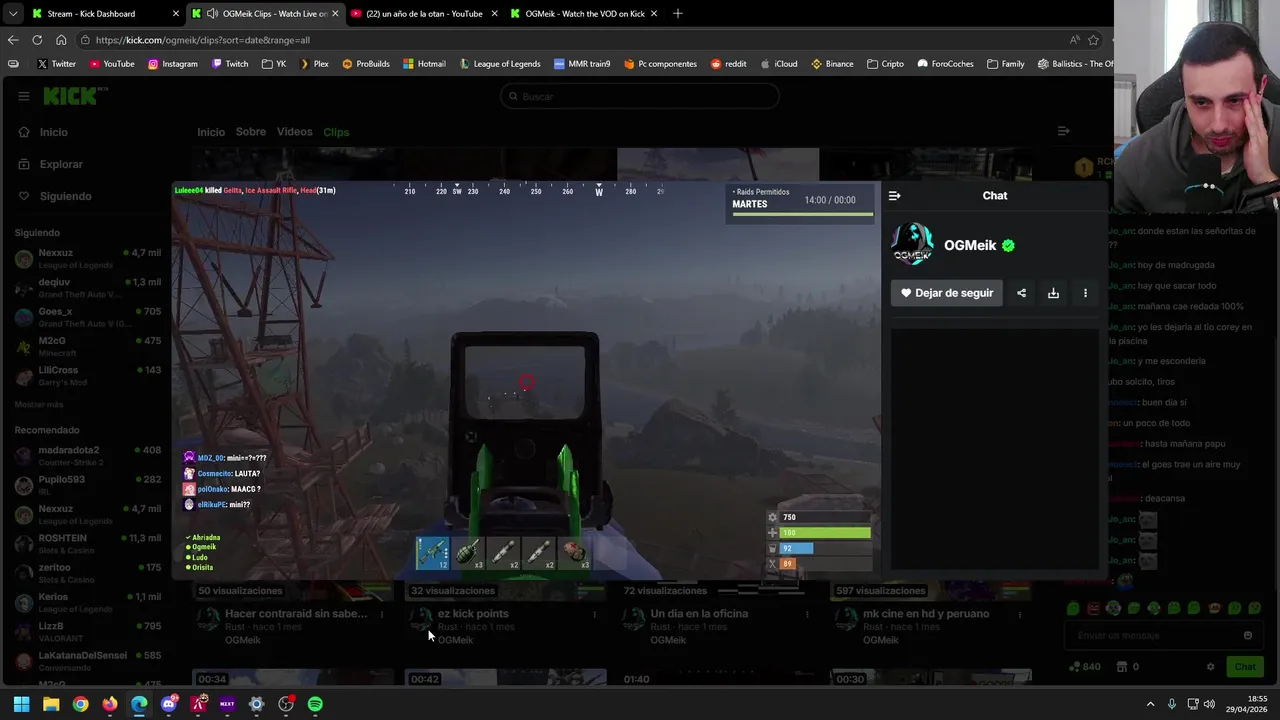This screenshot has height=720, width=1280.
Task: Expand followed list with Mostrar más
Action: click(x=39, y=404)
